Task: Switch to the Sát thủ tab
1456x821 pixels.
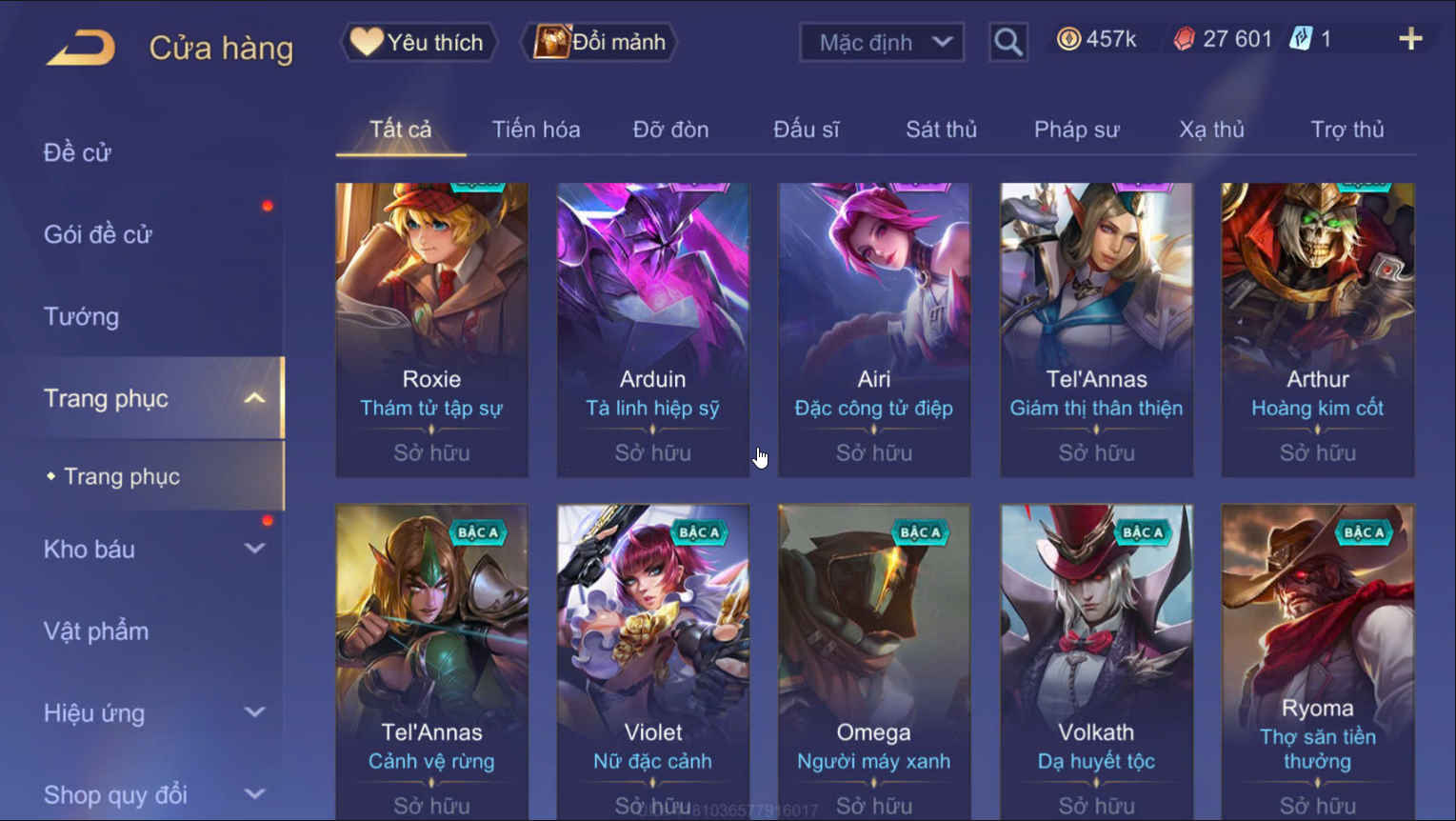Action: 941,130
